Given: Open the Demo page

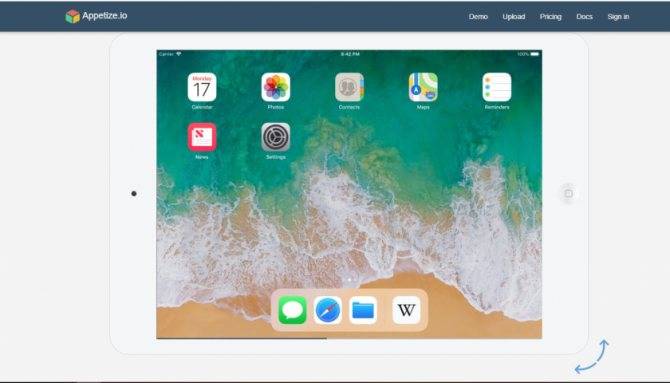Looking at the screenshot, I should (x=478, y=17).
